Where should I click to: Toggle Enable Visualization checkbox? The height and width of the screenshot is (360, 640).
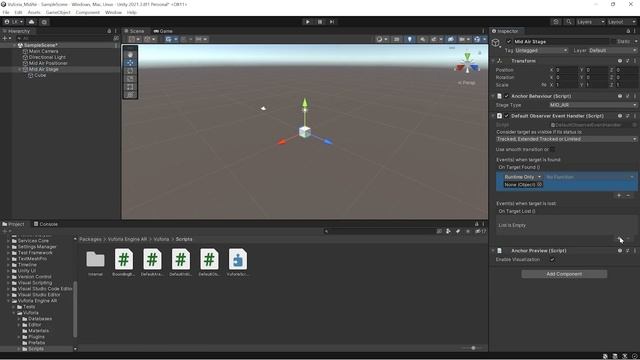tap(552, 260)
